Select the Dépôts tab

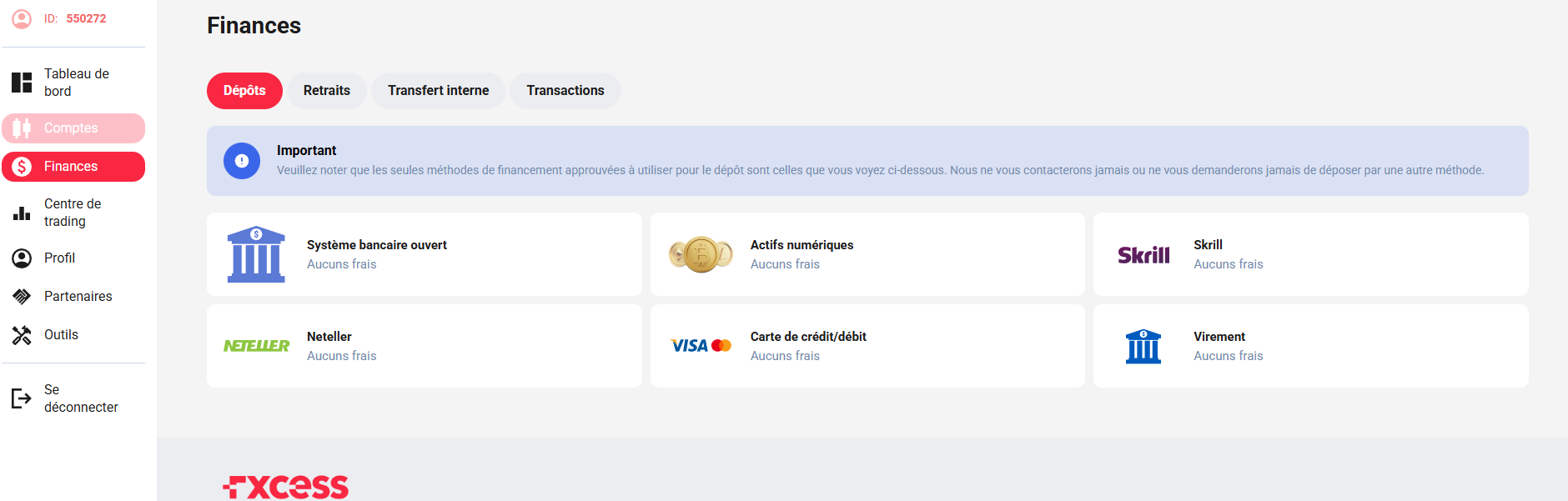point(244,91)
